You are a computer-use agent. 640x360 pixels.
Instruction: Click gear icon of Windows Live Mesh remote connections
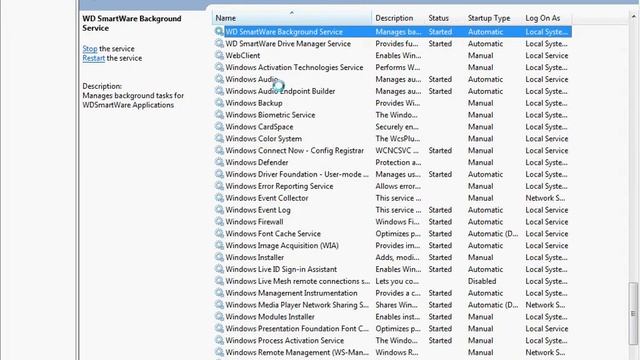click(x=219, y=281)
